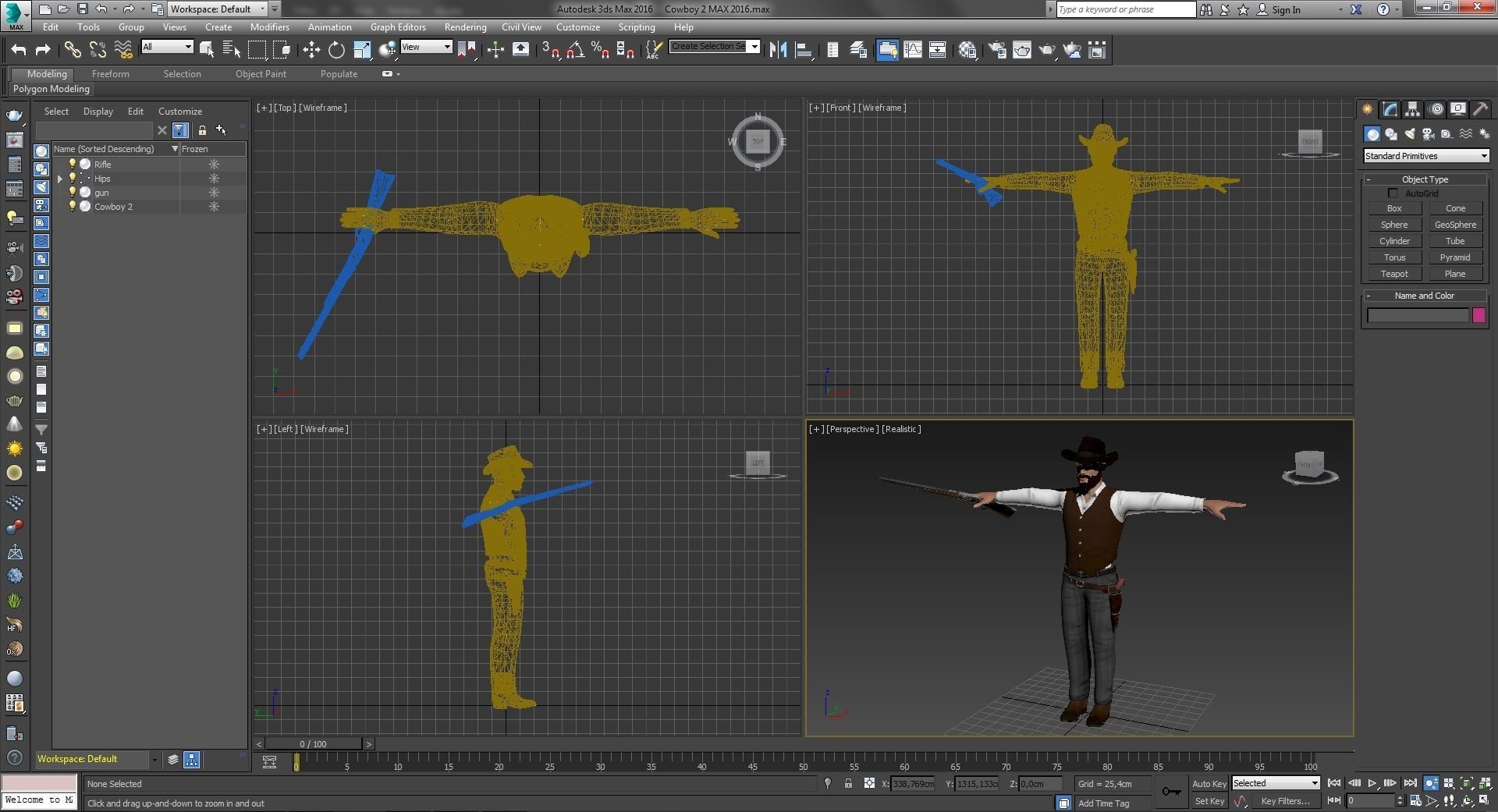Activate Bind to Space Warp tool
The image size is (1498, 812).
click(123, 50)
